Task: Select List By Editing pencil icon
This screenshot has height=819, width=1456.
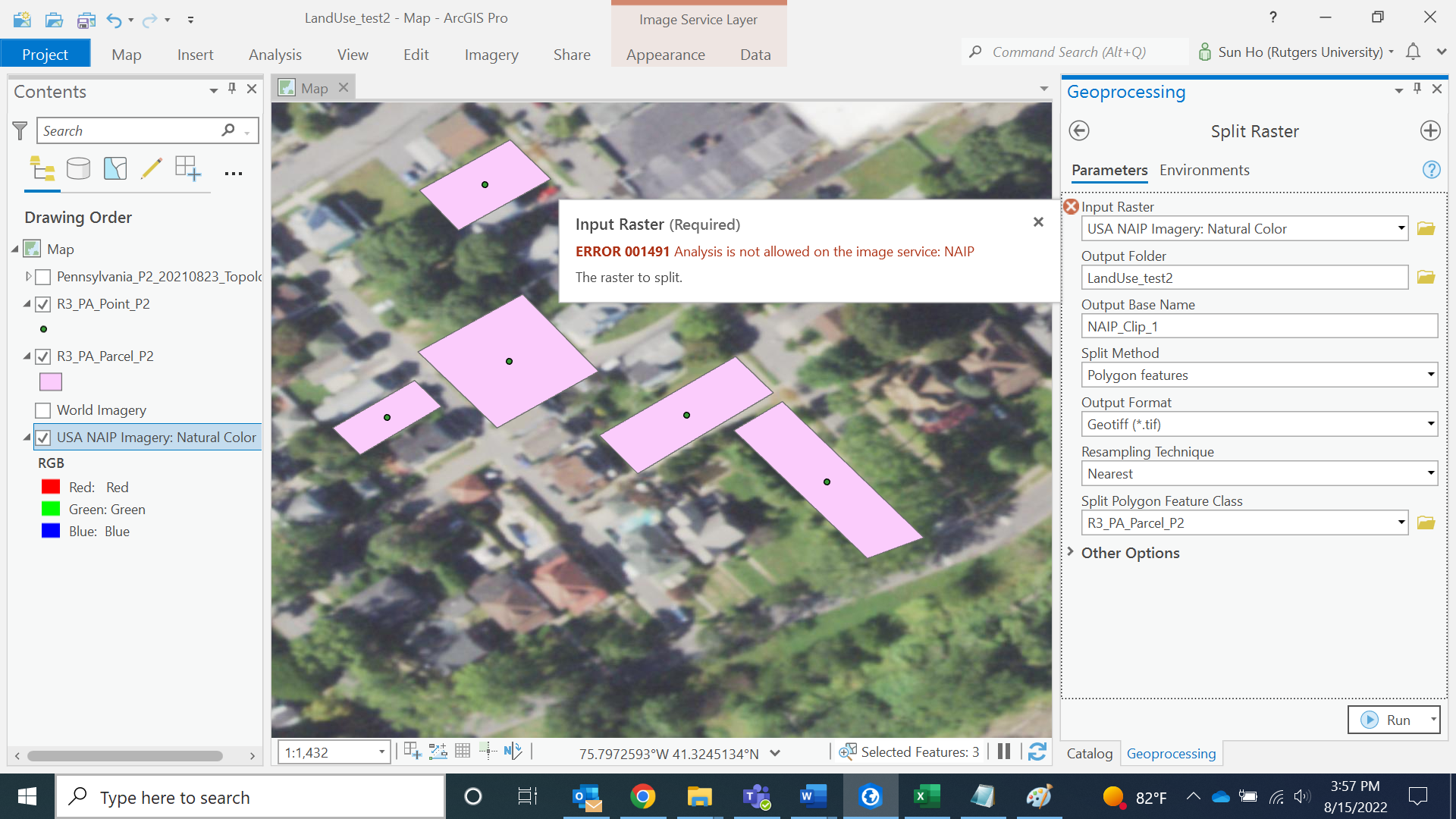Action: pyautogui.click(x=152, y=168)
